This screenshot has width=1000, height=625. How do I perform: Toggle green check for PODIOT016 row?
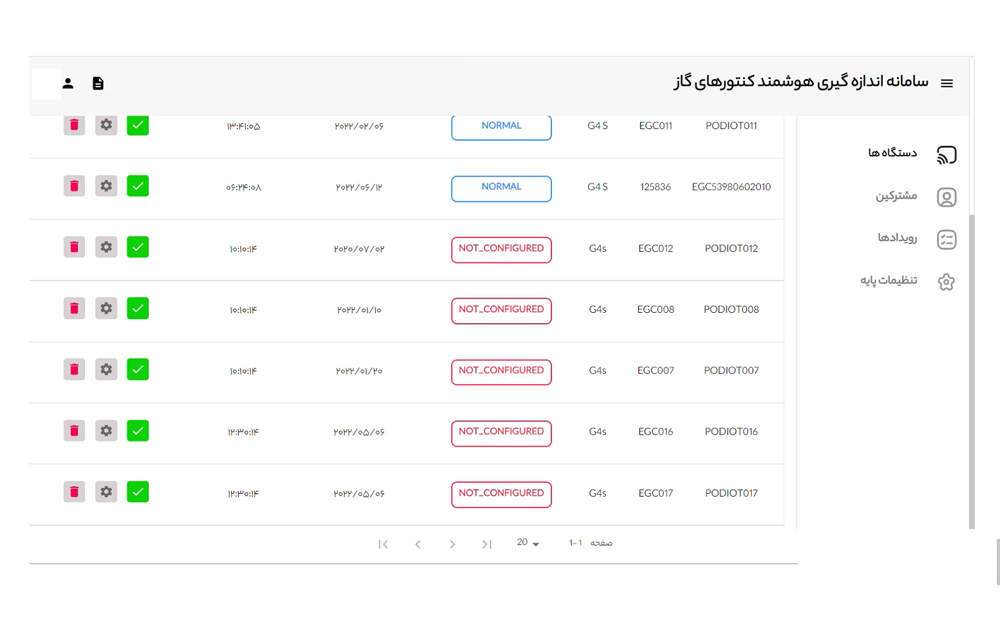pyautogui.click(x=138, y=430)
